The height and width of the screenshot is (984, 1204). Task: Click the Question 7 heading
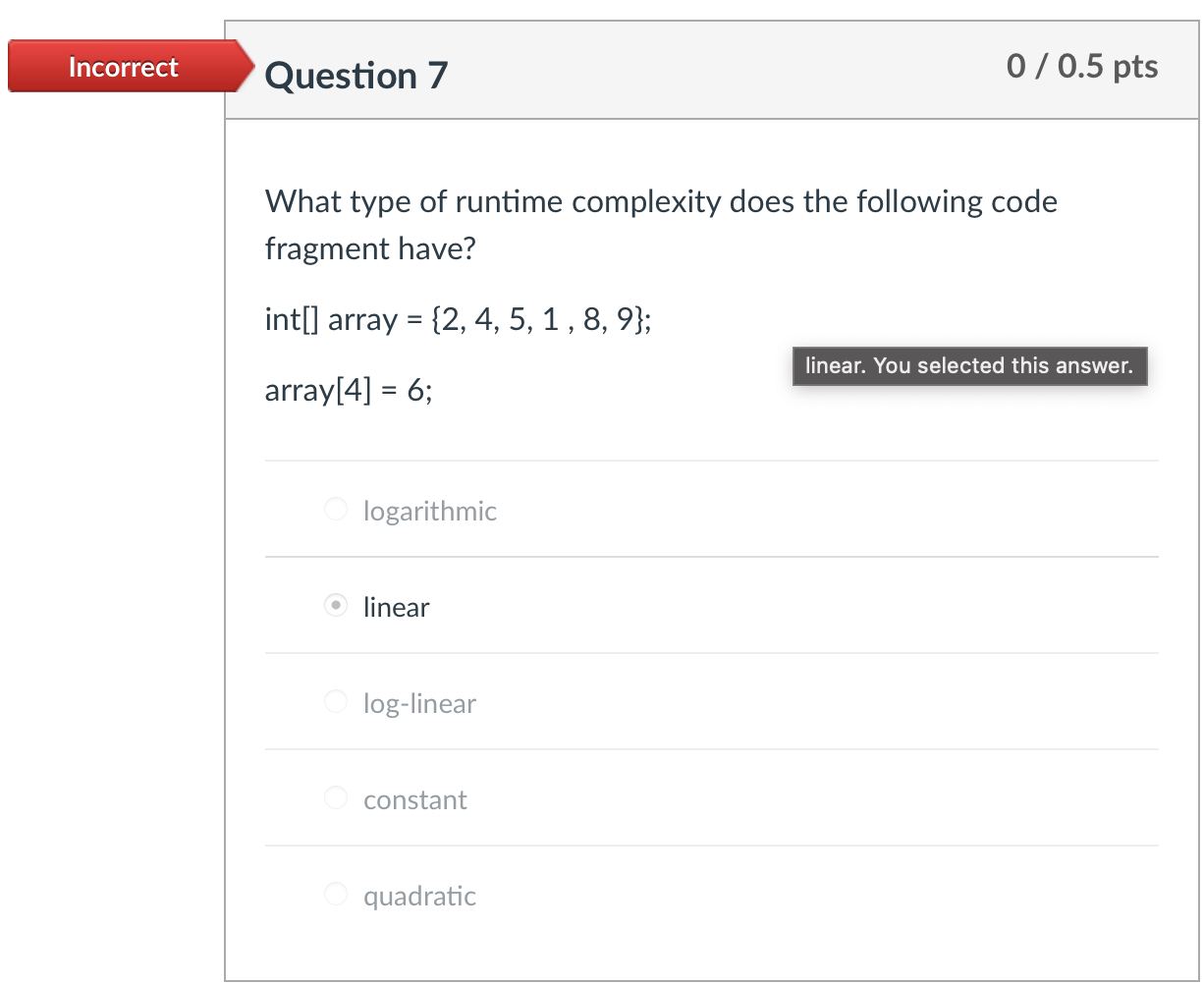coord(357,74)
